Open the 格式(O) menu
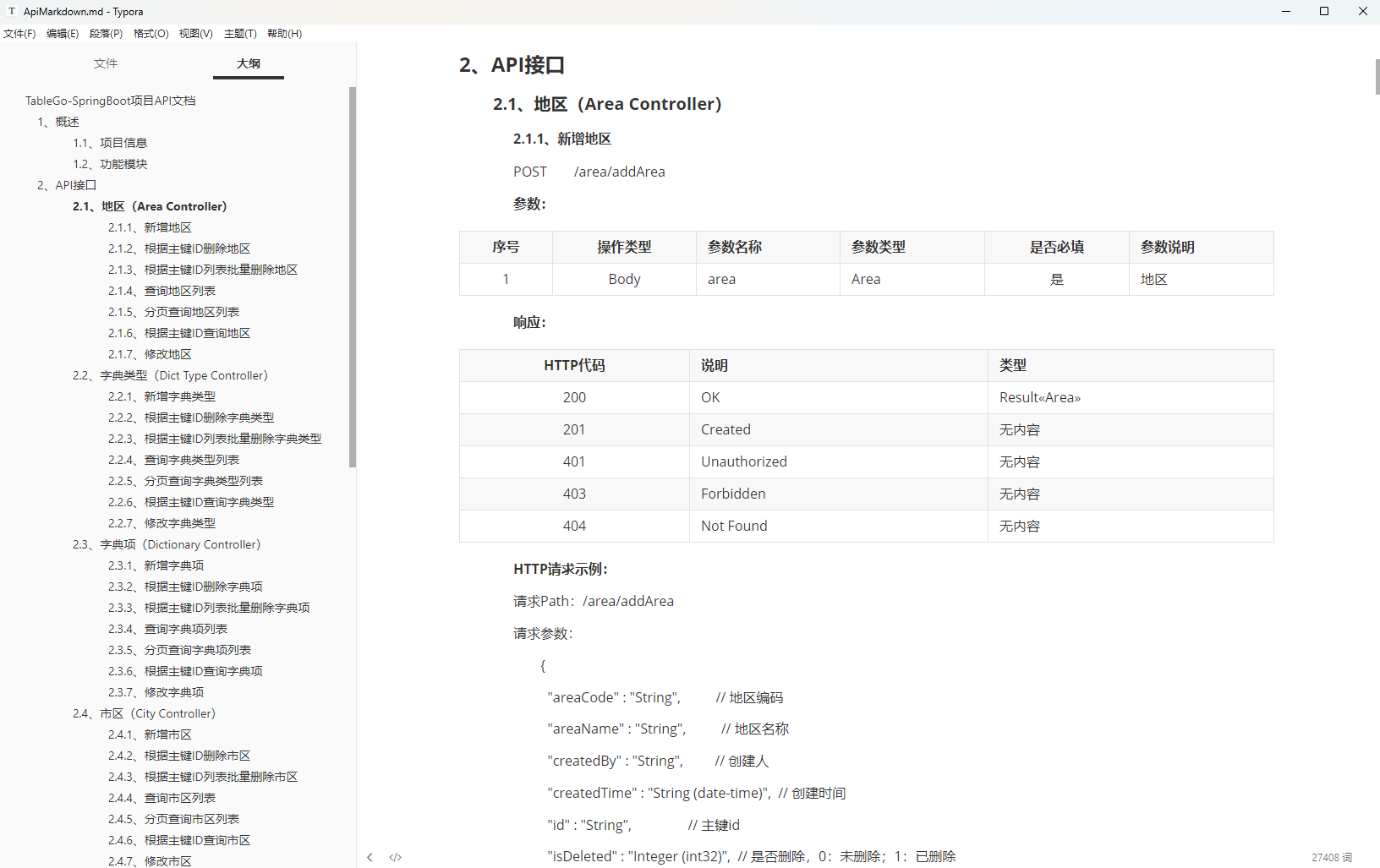 (151, 33)
